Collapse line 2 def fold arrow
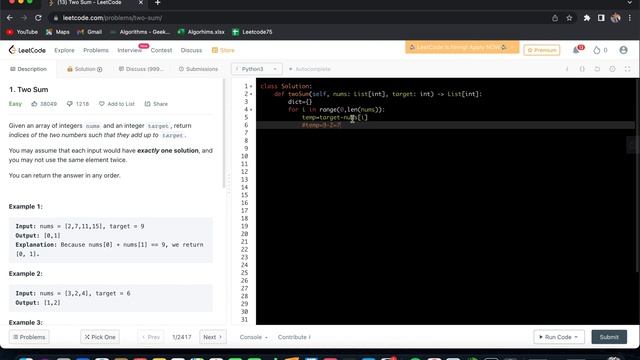640x360 pixels. [251, 94]
